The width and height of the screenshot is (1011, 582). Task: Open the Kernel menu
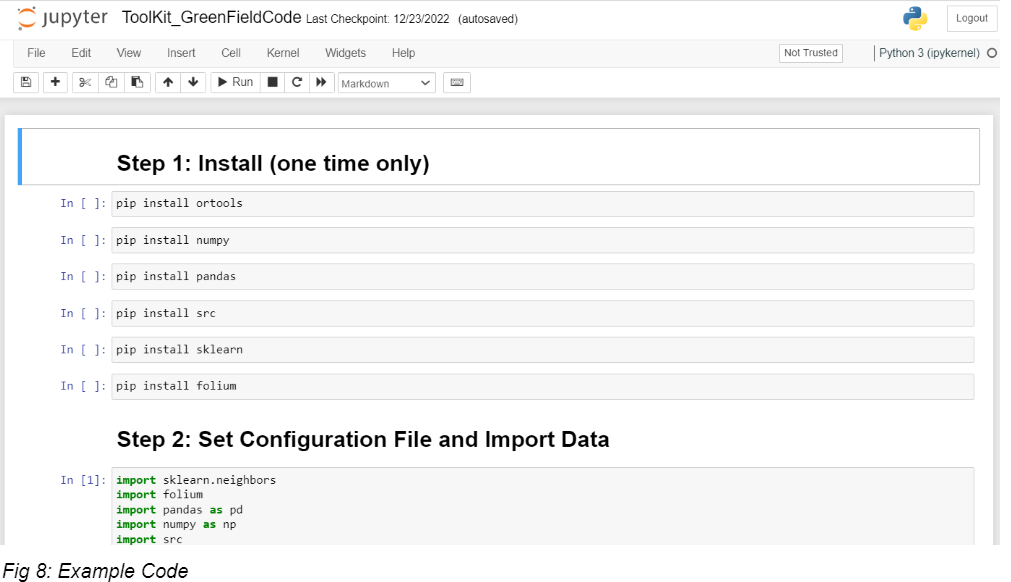(283, 53)
